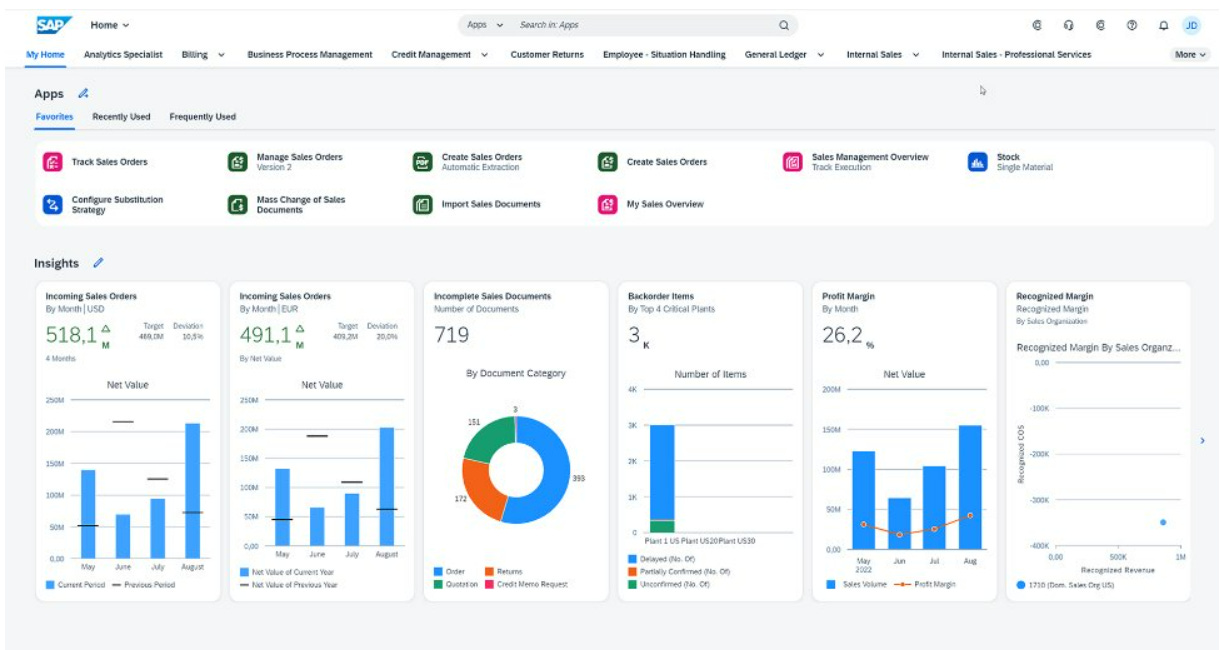
Task: Switch to the Recently Used tab
Action: [x=121, y=117]
